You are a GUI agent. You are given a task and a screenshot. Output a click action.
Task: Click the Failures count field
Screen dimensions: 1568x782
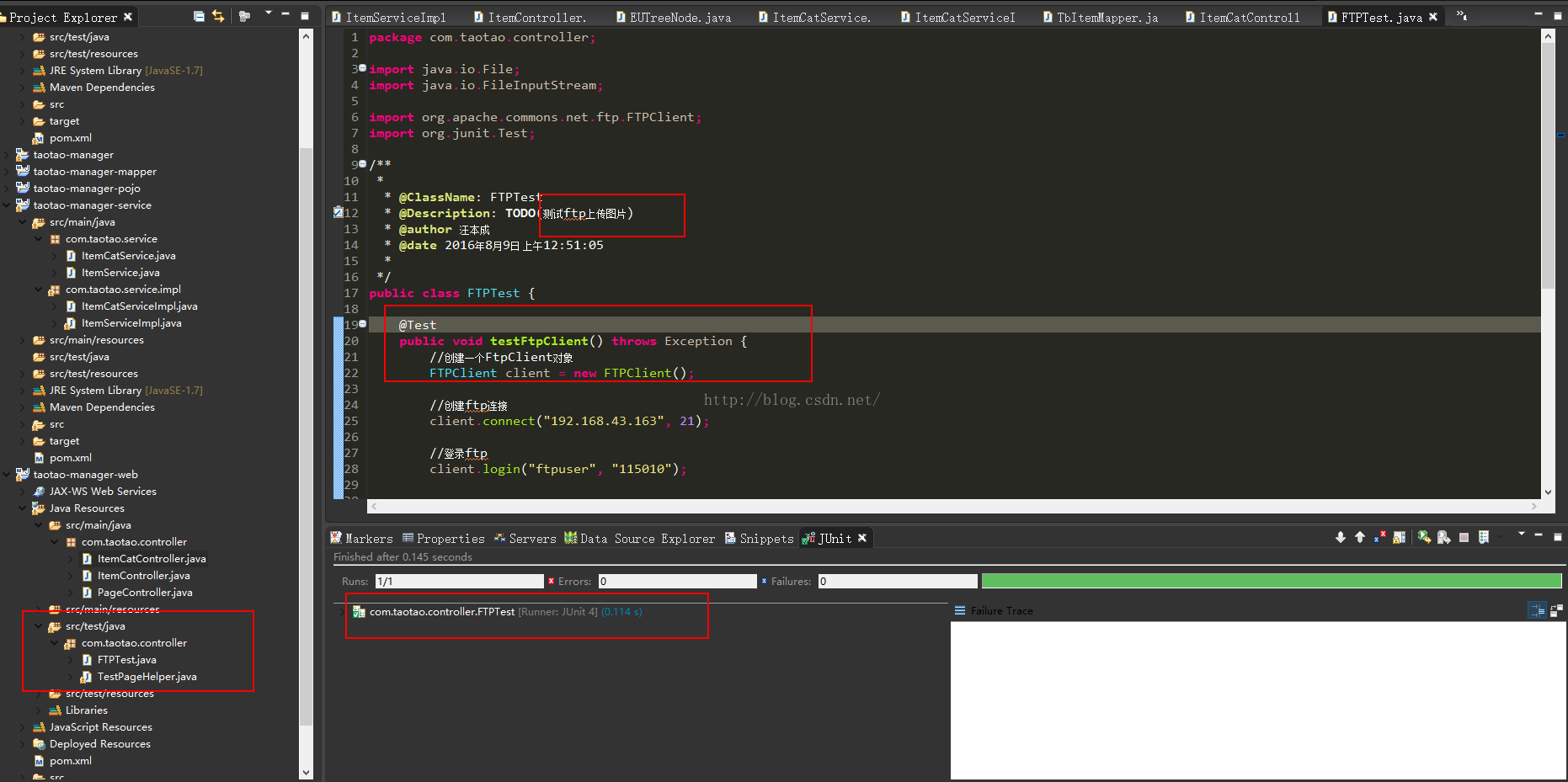point(898,581)
